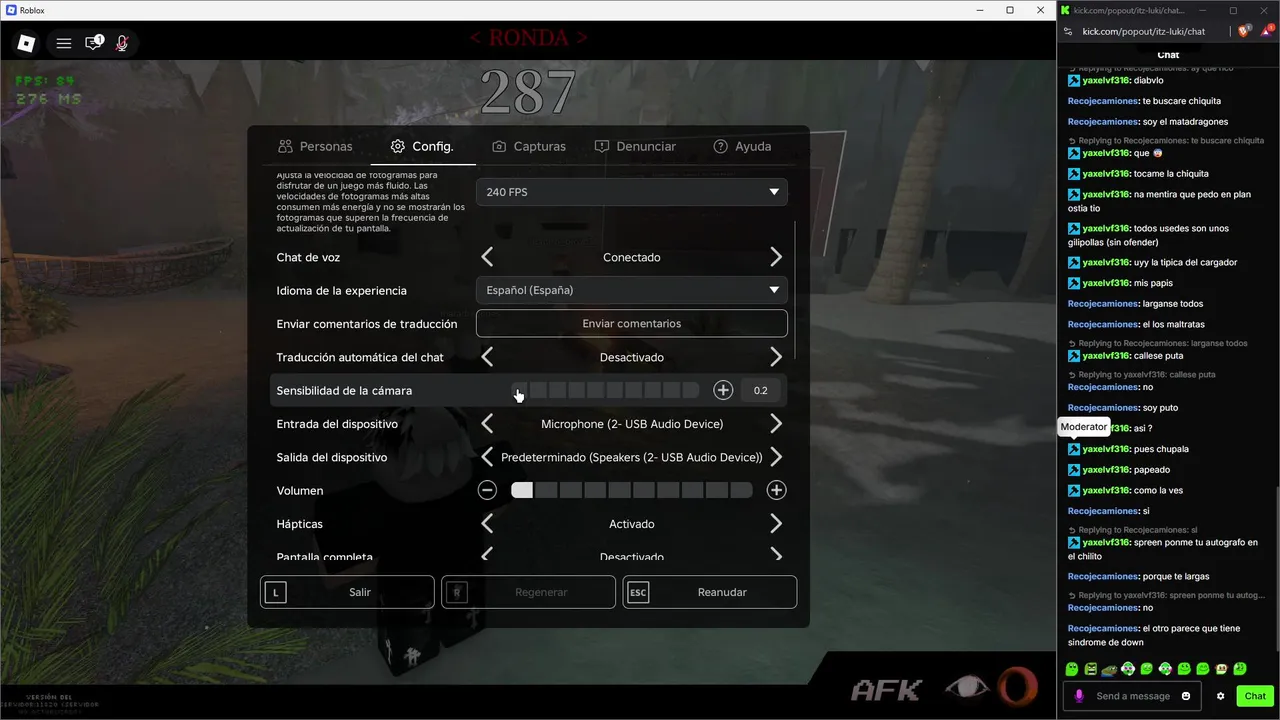Open site settings icon left of kick.com URL

[1068, 31]
